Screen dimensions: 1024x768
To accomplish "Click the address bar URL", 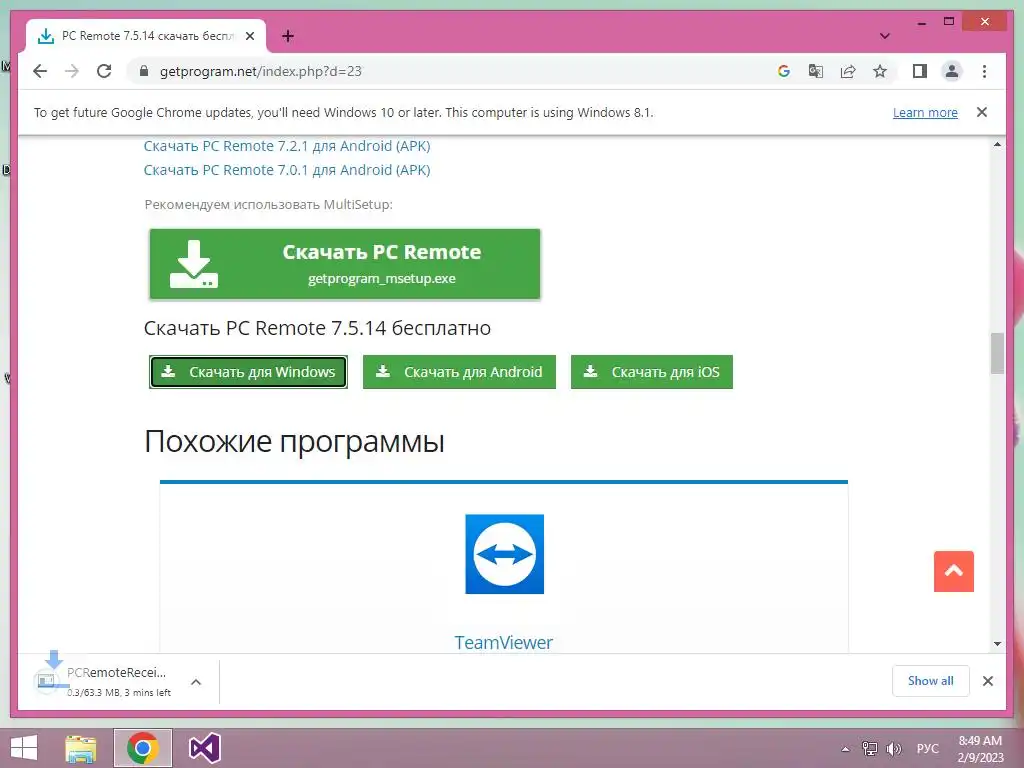I will pyautogui.click(x=261, y=71).
